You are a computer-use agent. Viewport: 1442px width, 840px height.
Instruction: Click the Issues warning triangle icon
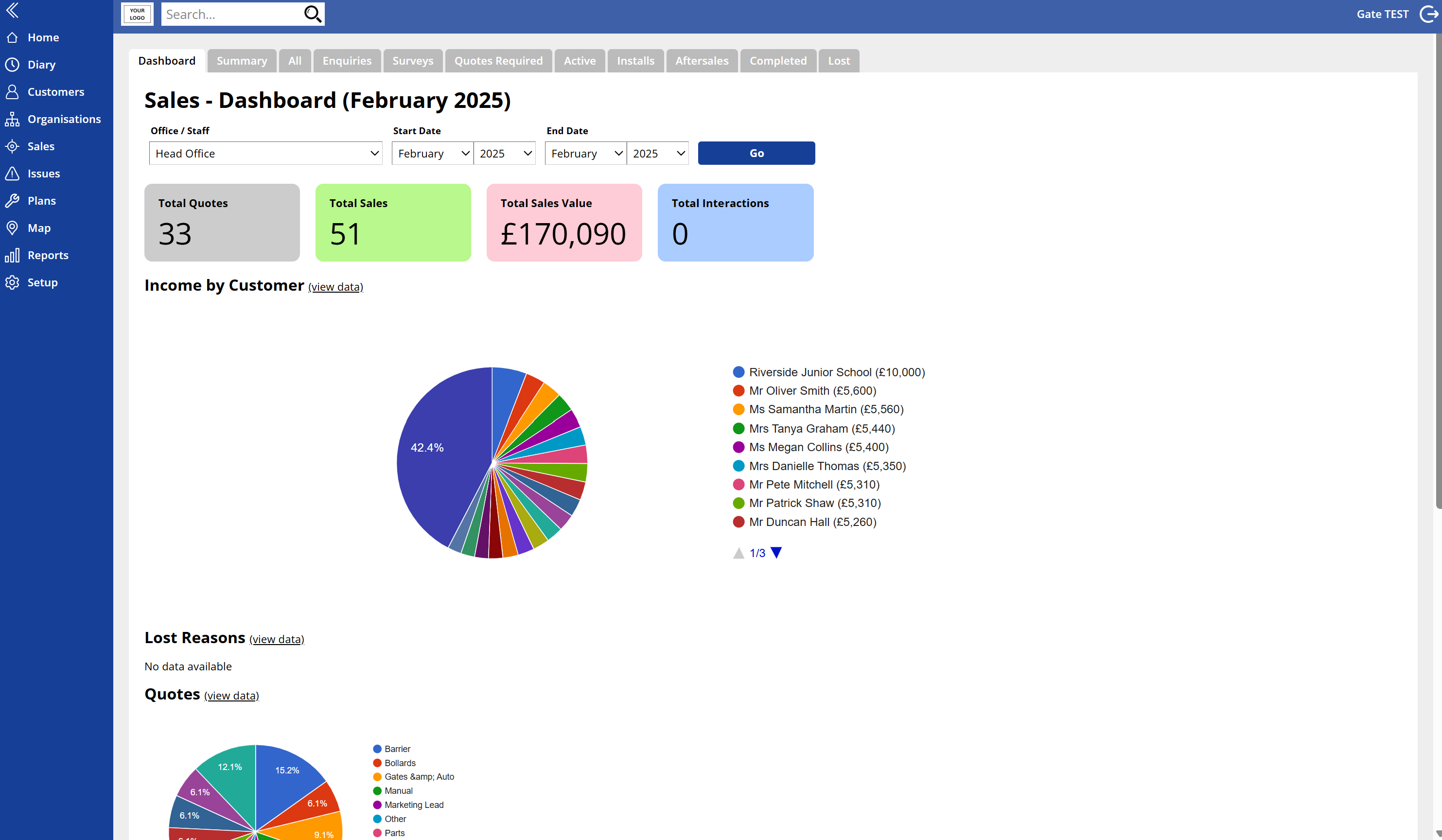pyautogui.click(x=12, y=174)
